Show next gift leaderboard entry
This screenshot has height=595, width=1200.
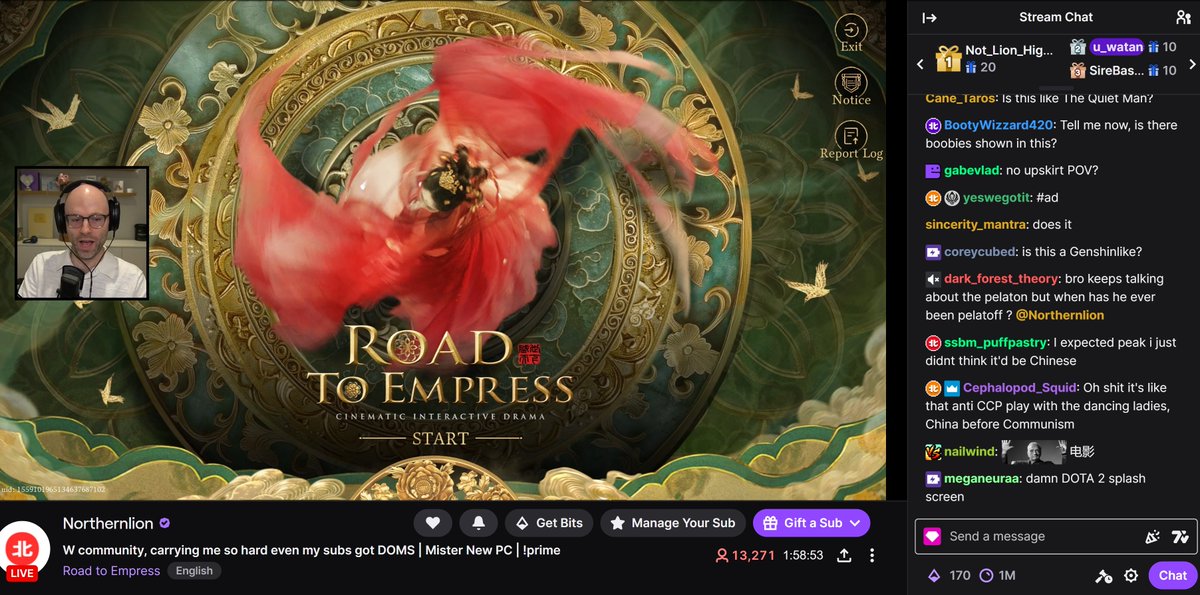point(1192,64)
